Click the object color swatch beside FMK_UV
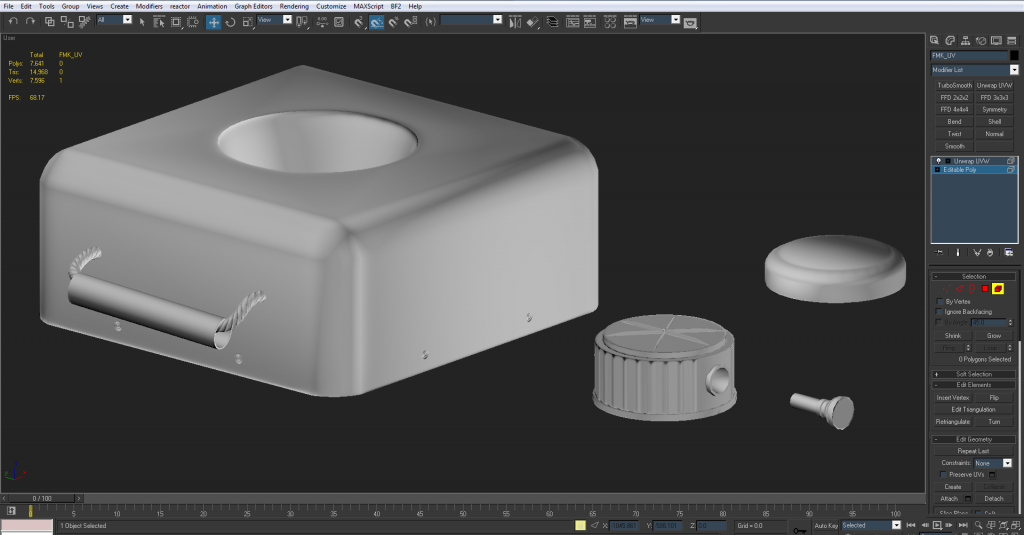 coord(1014,56)
